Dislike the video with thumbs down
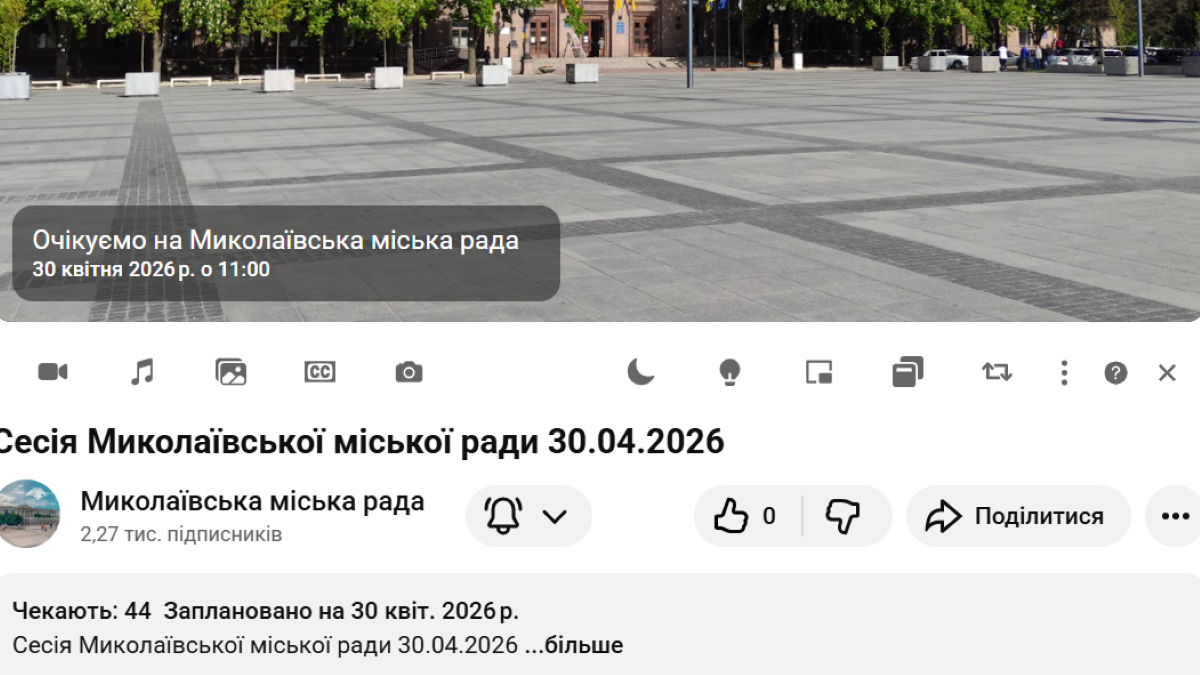Viewport: 1200px width, 675px height. pos(843,516)
